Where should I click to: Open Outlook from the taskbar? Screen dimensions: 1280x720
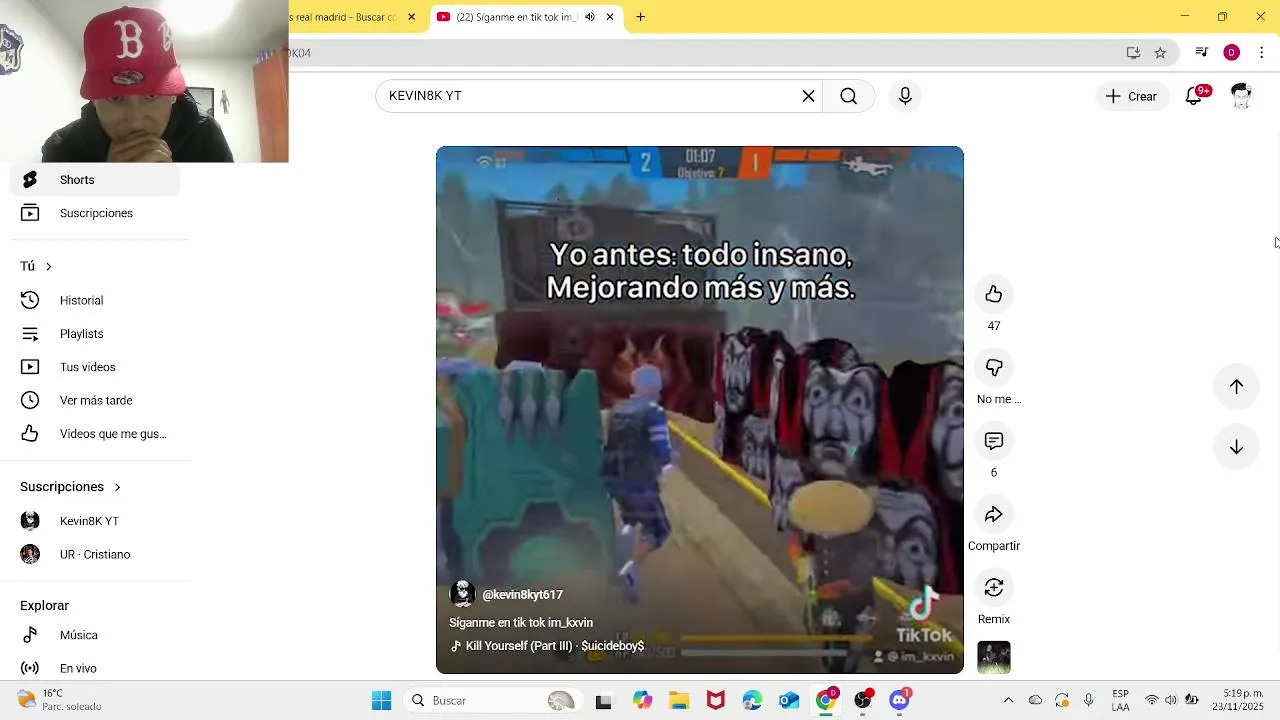coord(789,701)
